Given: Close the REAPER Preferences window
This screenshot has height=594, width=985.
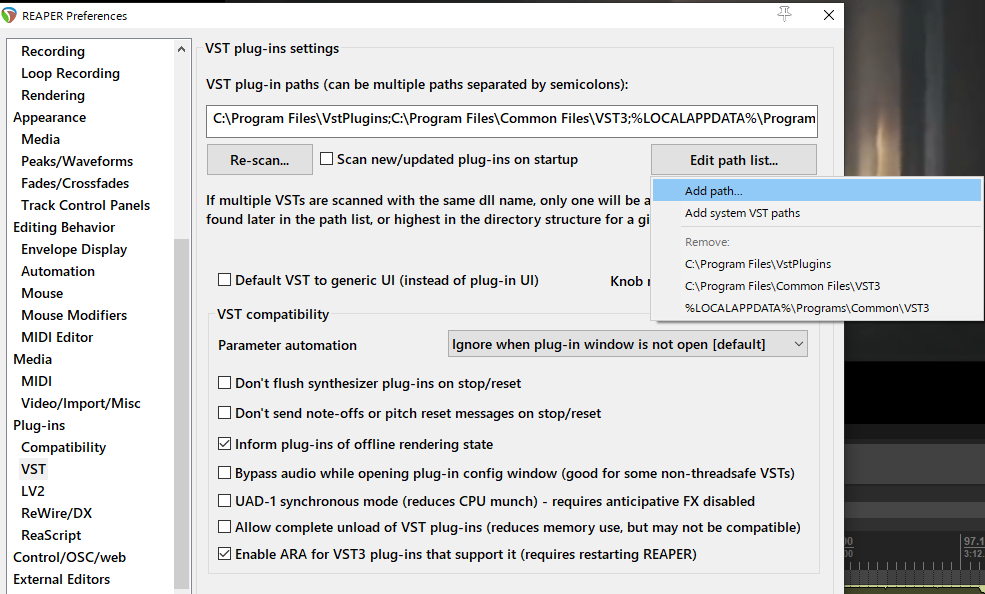Looking at the screenshot, I should click(829, 15).
